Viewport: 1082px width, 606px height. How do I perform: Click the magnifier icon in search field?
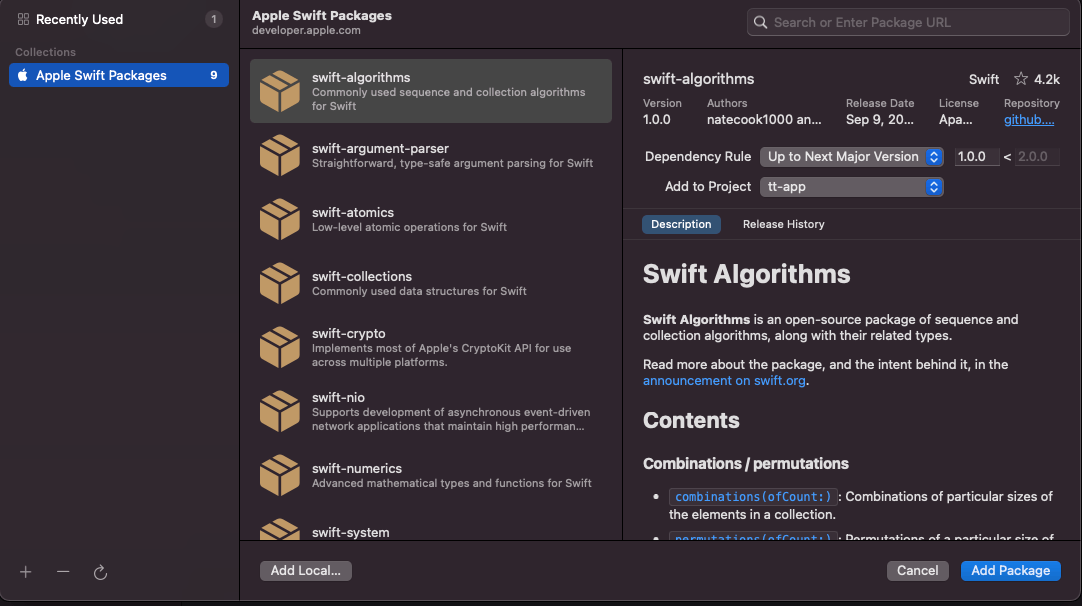click(x=760, y=22)
